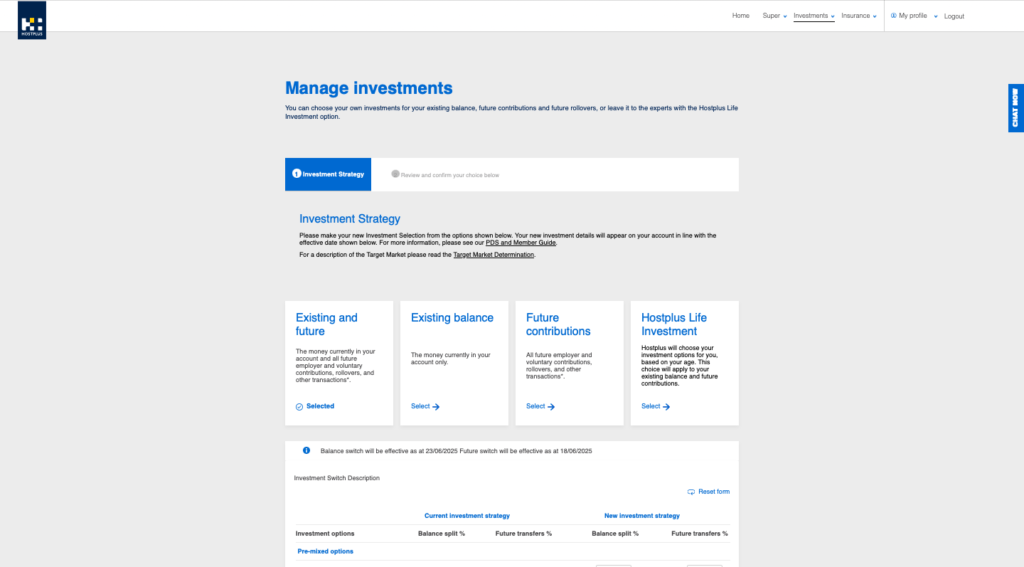Screen dimensions: 1024x567
Task: Select the Review and confirm step
Action: (x=449, y=175)
